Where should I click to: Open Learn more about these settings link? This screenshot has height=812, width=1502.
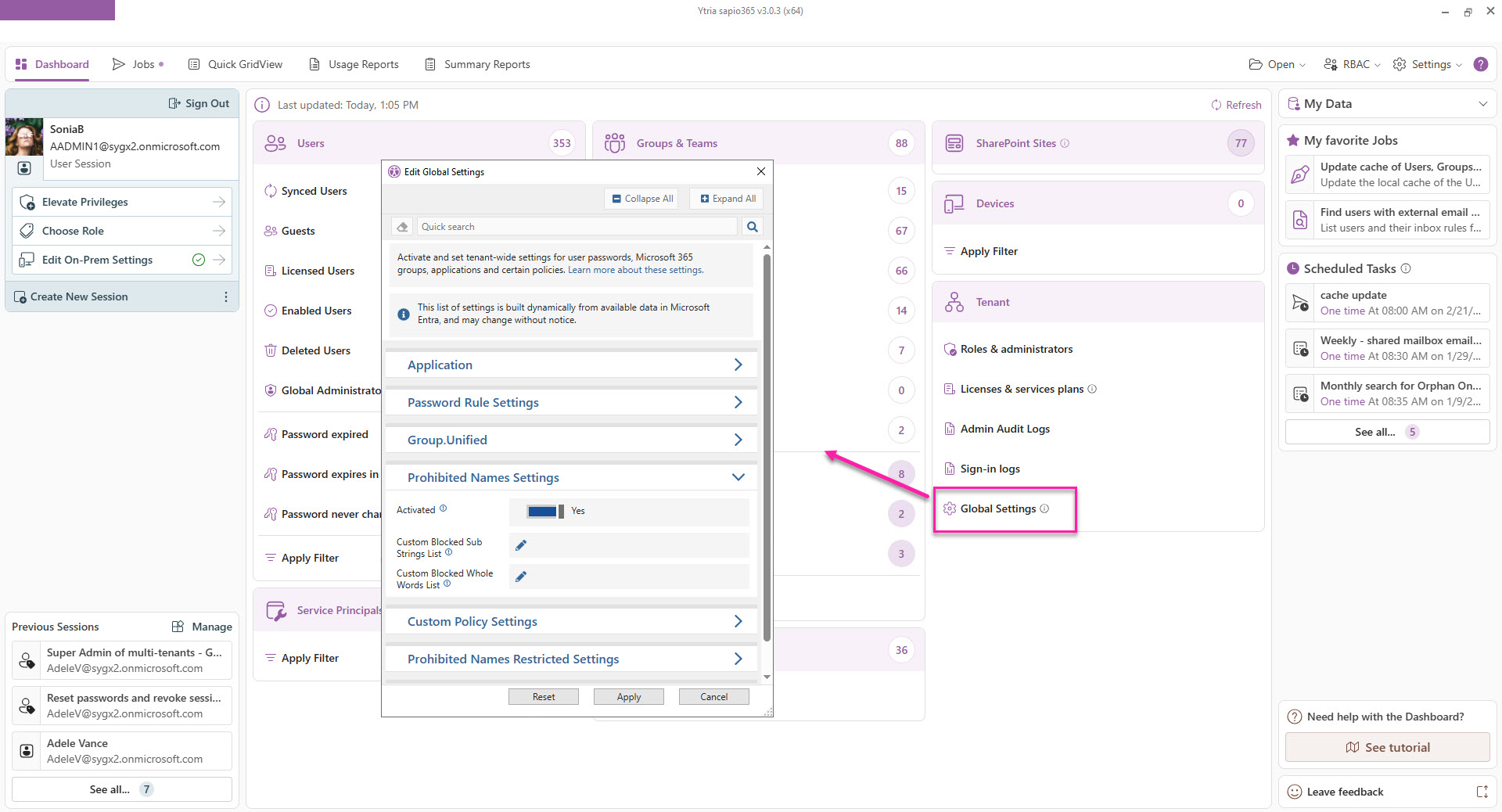[635, 270]
